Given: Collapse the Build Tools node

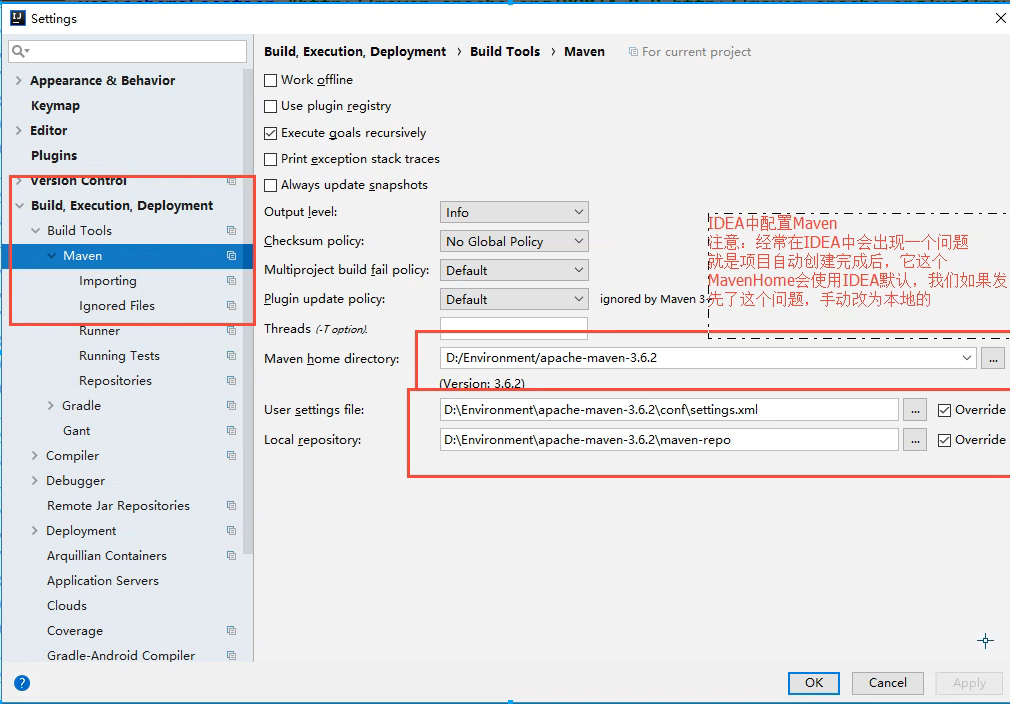Looking at the screenshot, I should [x=35, y=231].
